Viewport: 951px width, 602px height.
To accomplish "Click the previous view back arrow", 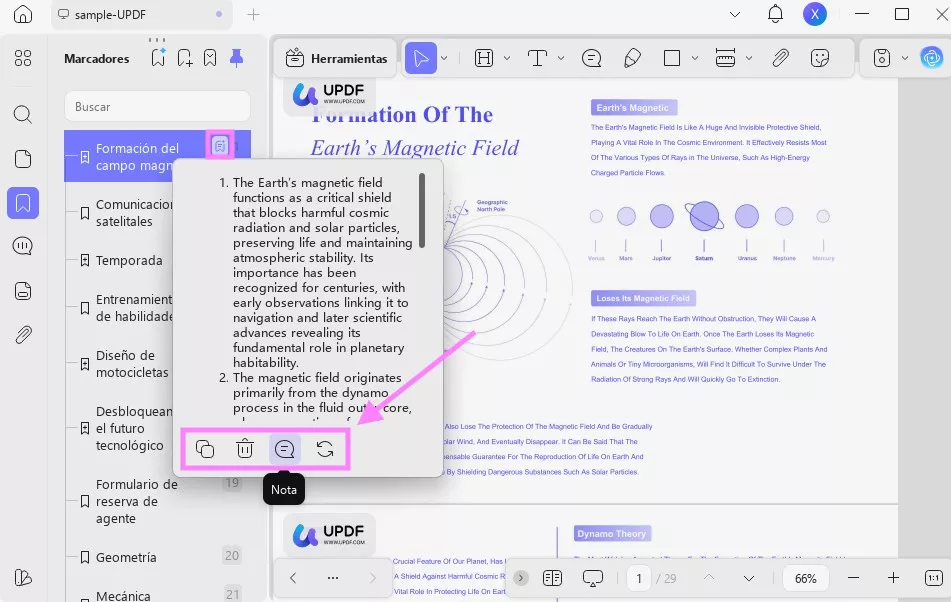I will 293,578.
